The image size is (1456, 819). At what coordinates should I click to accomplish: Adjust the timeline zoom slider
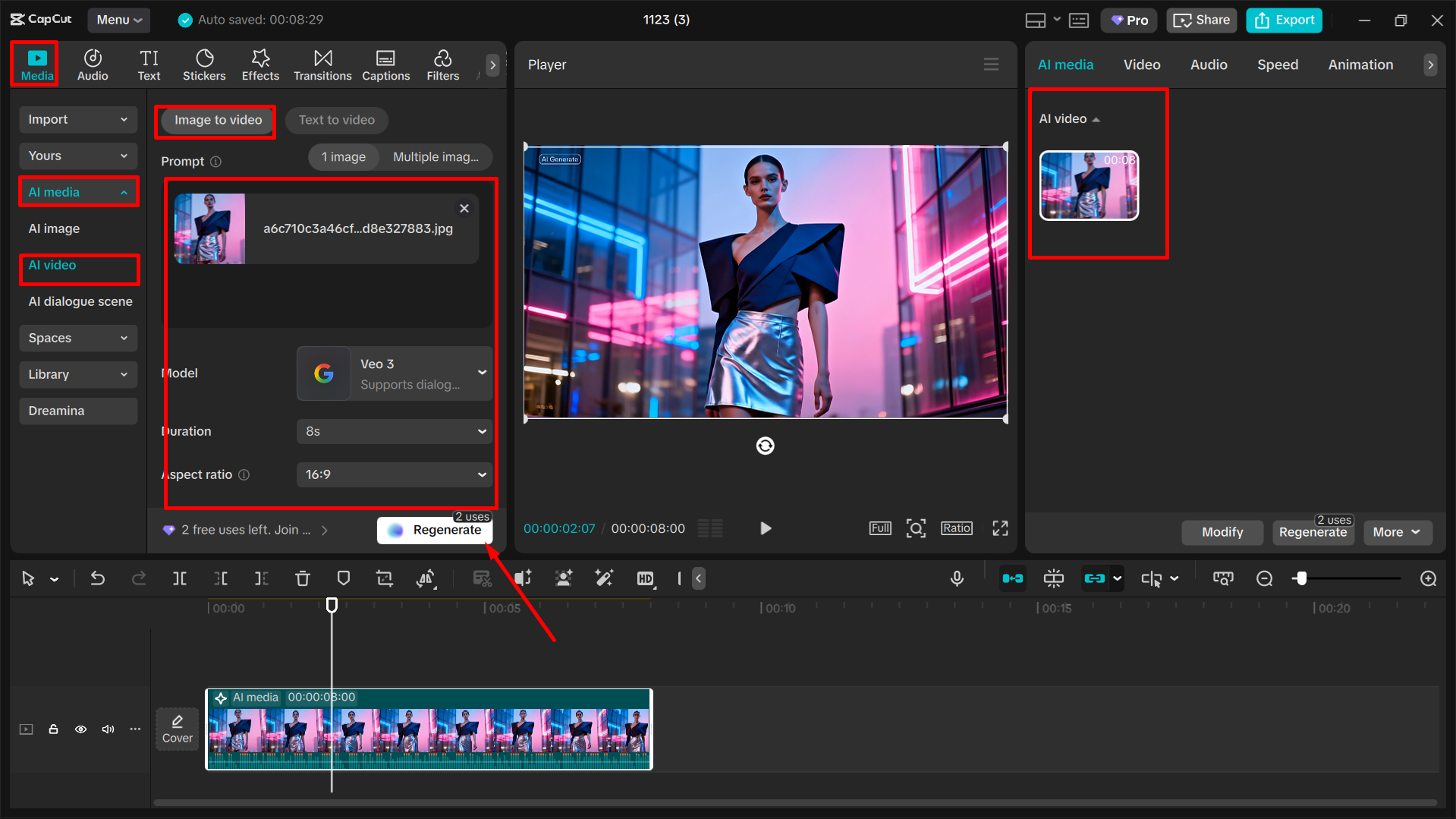[1302, 578]
